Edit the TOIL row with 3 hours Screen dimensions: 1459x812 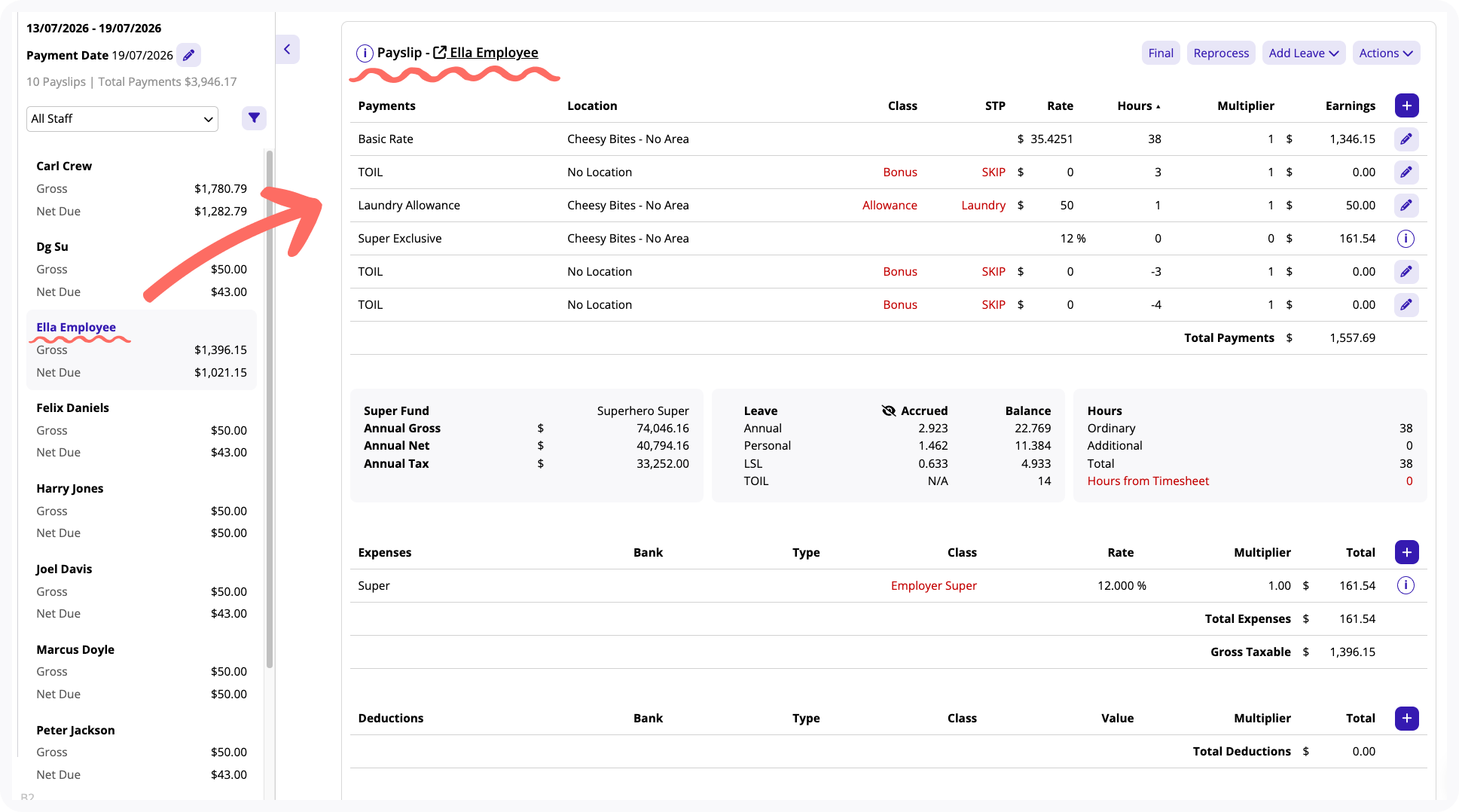pos(1406,172)
